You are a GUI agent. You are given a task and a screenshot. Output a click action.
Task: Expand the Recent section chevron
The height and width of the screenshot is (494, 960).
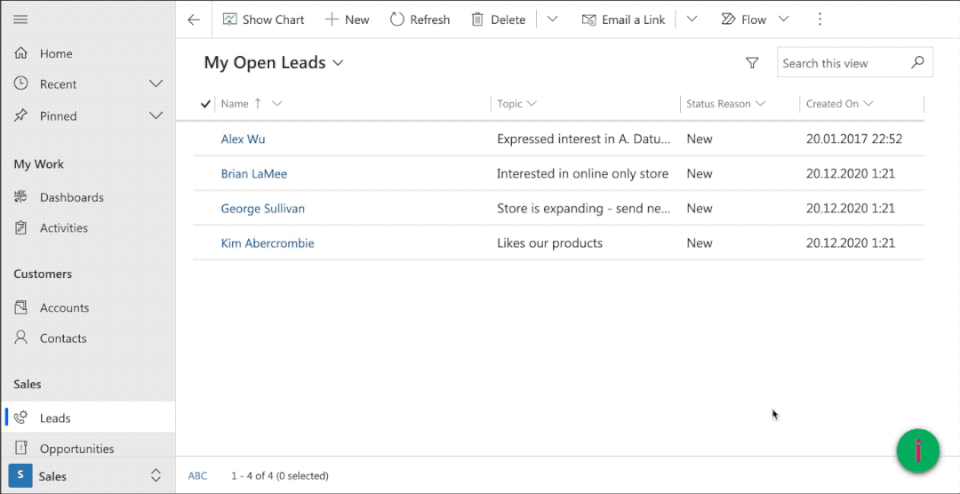click(x=156, y=84)
